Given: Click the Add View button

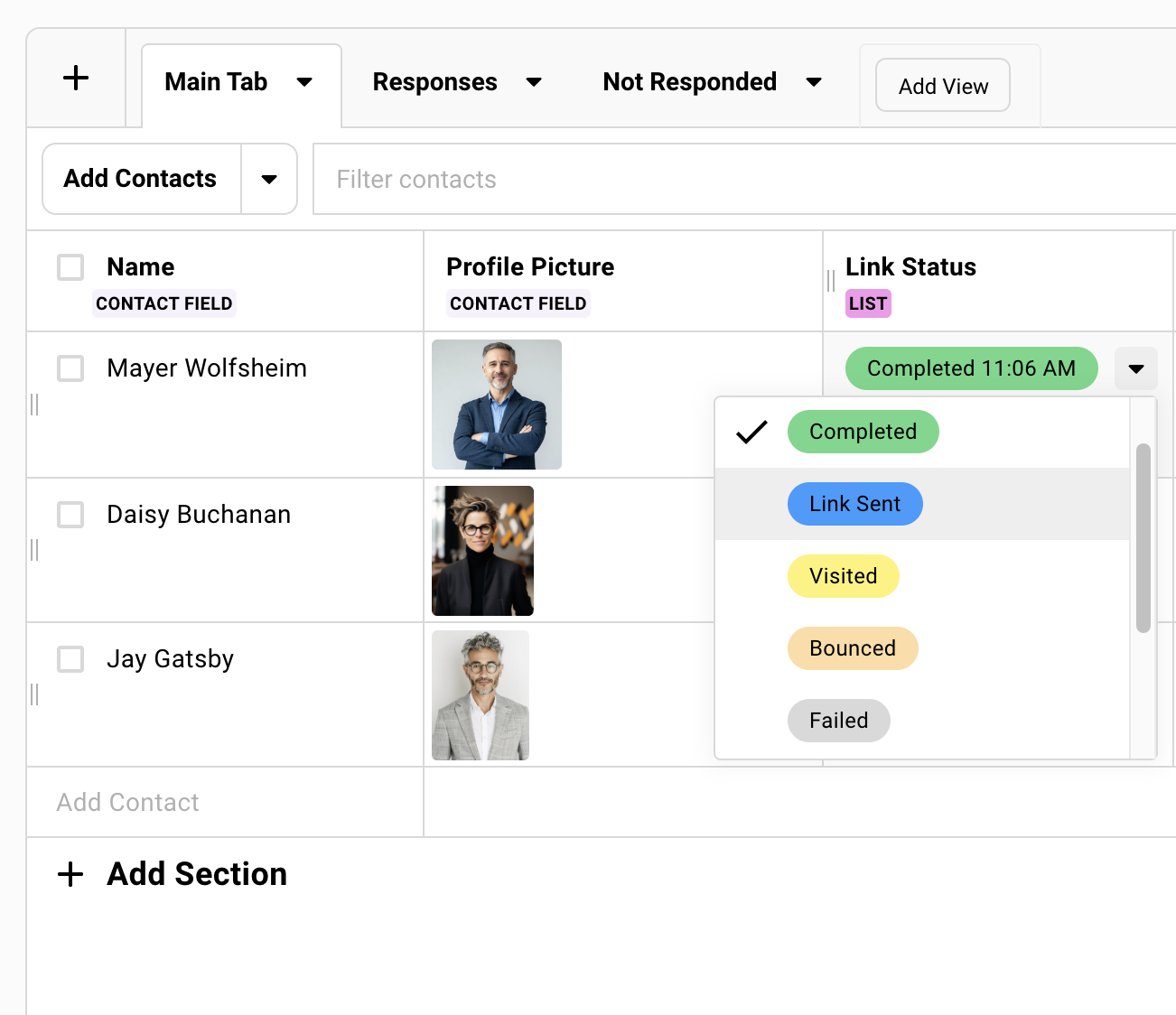Looking at the screenshot, I should pos(942,85).
